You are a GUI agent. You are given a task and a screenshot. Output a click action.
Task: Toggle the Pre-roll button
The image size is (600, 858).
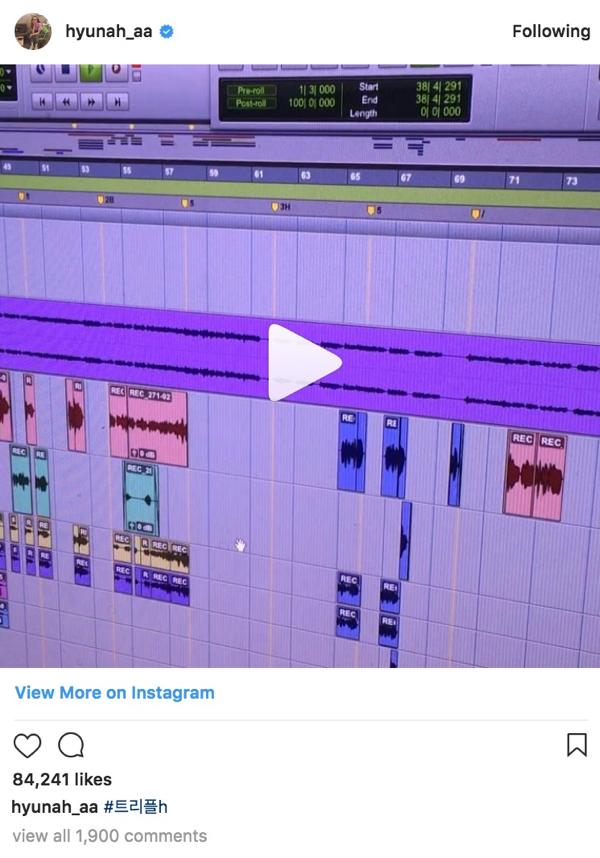click(251, 89)
